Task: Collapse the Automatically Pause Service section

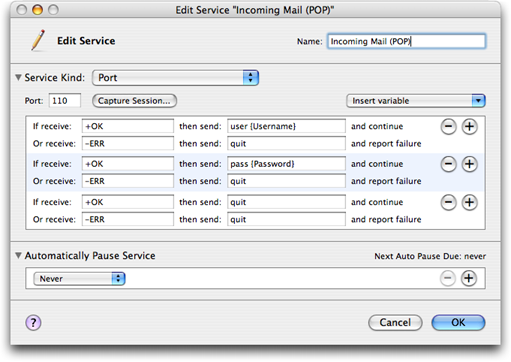Action: click(18, 256)
